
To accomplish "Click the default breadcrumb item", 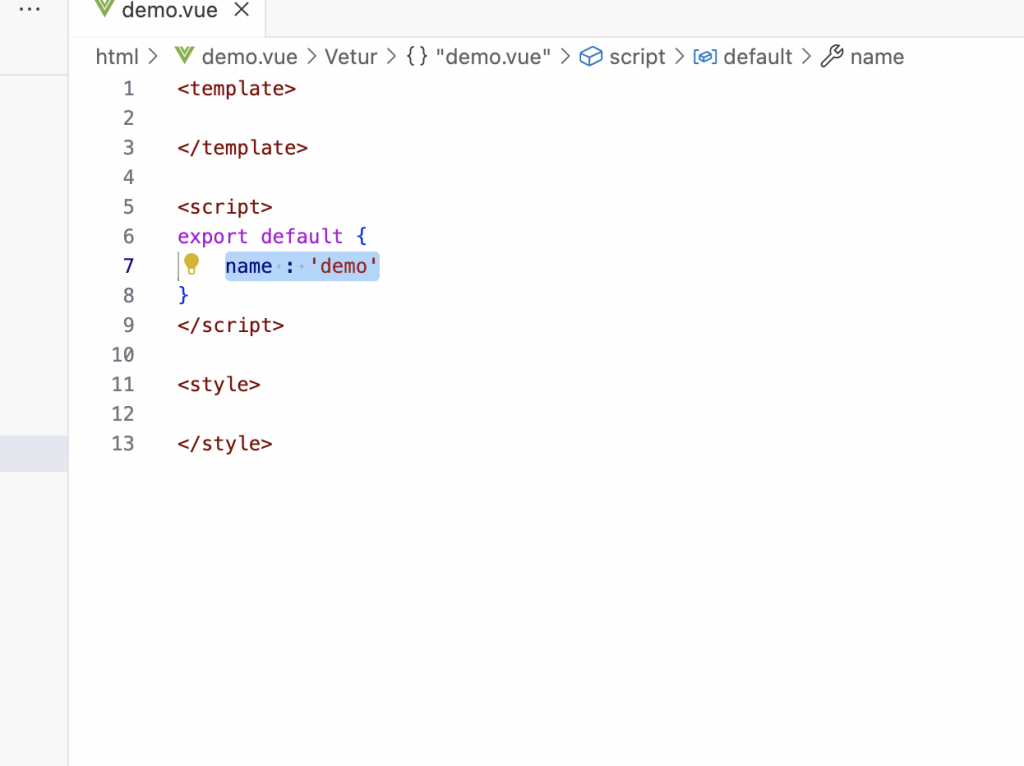I will click(758, 57).
